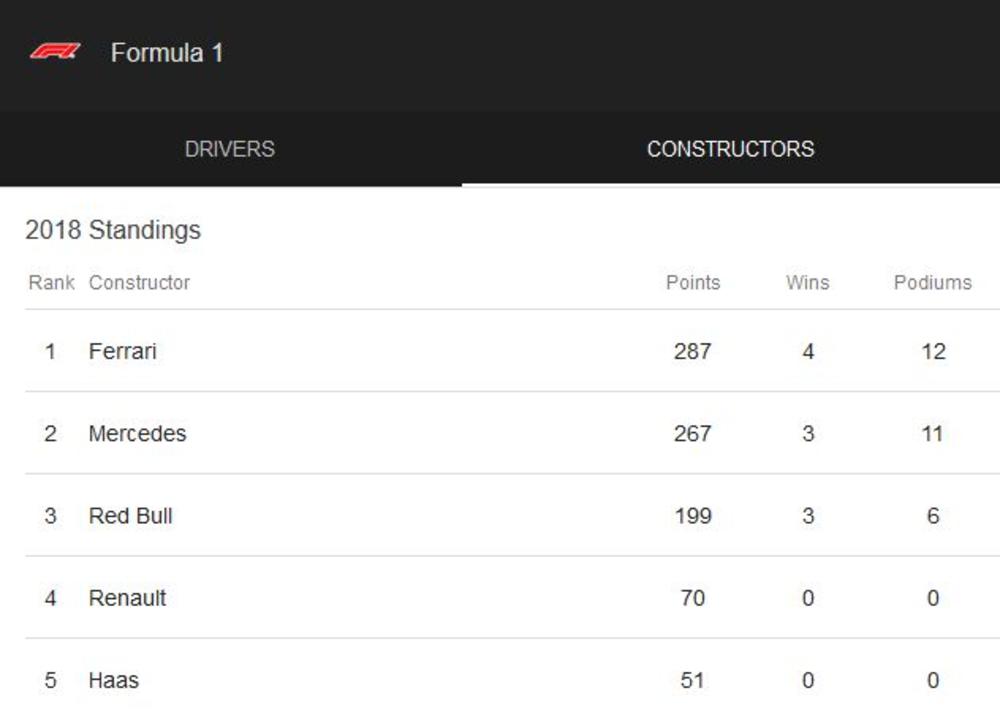Click the Rank column header
Screen dimensions: 1000x718
pos(51,283)
